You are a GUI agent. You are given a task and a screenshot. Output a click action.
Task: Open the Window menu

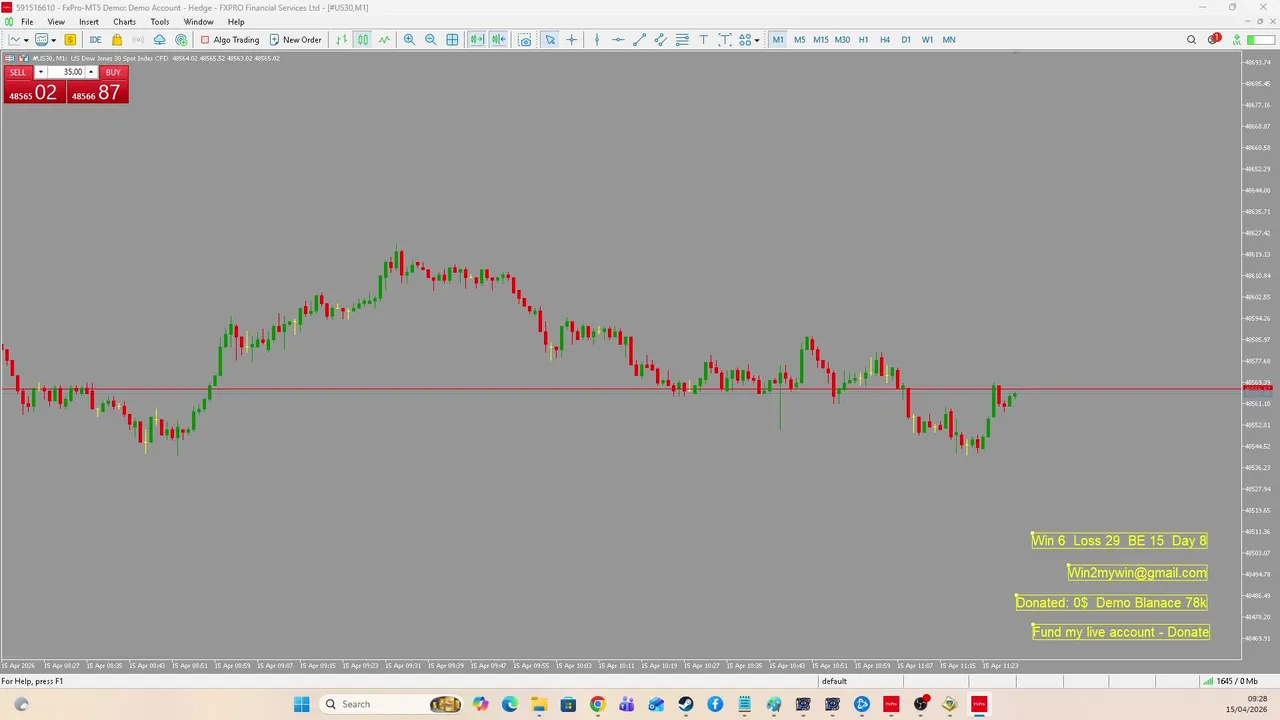coord(198,22)
